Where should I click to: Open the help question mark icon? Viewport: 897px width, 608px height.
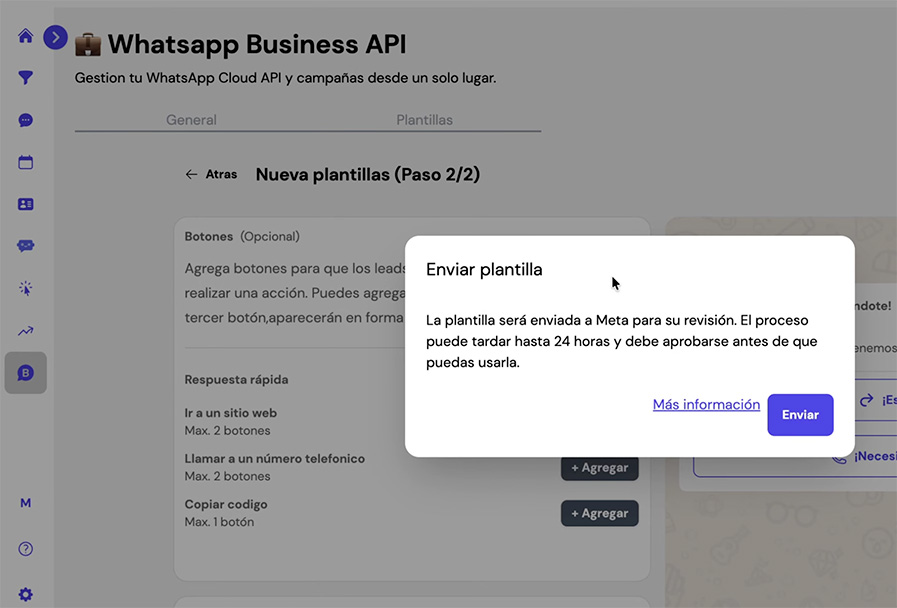(x=24, y=549)
